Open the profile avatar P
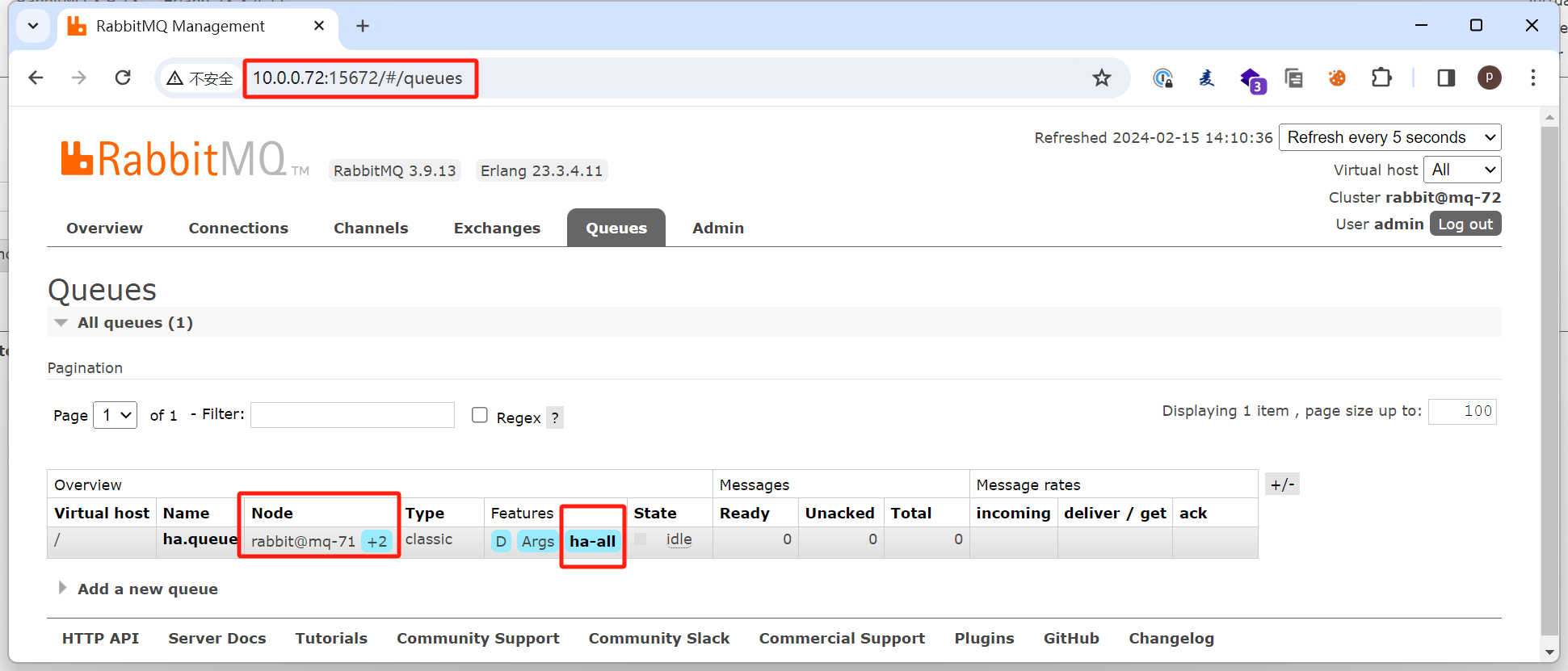The height and width of the screenshot is (671, 1568). pyautogui.click(x=1490, y=78)
